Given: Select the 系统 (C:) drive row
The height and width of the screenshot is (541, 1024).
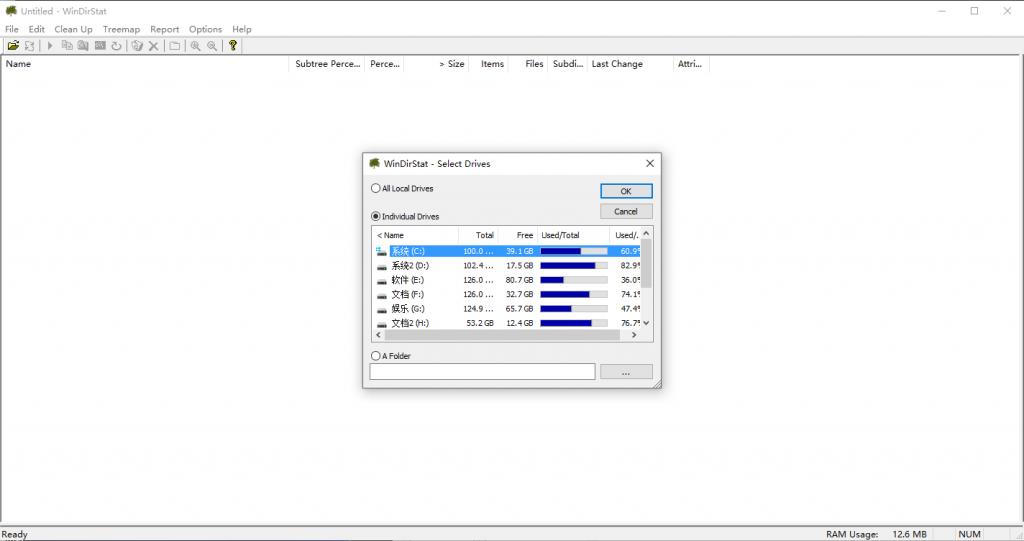Looking at the screenshot, I should click(507, 252).
